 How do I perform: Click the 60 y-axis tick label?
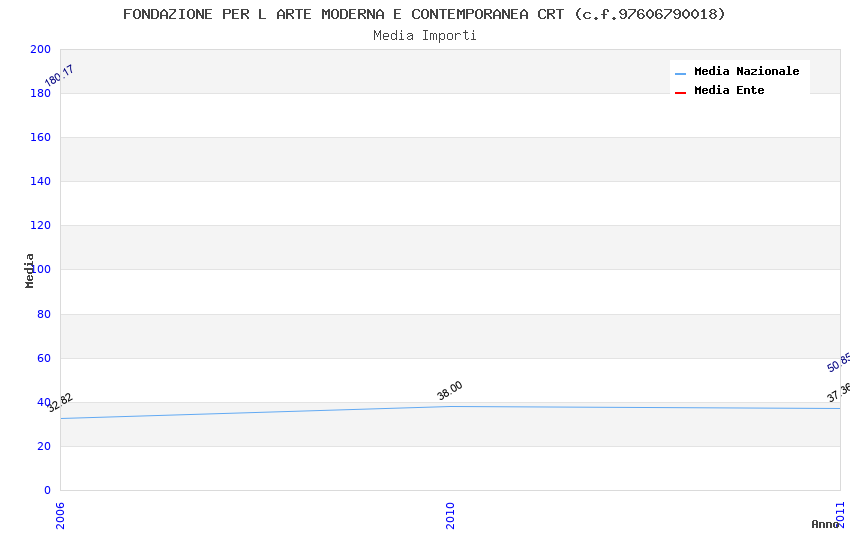(x=44, y=358)
